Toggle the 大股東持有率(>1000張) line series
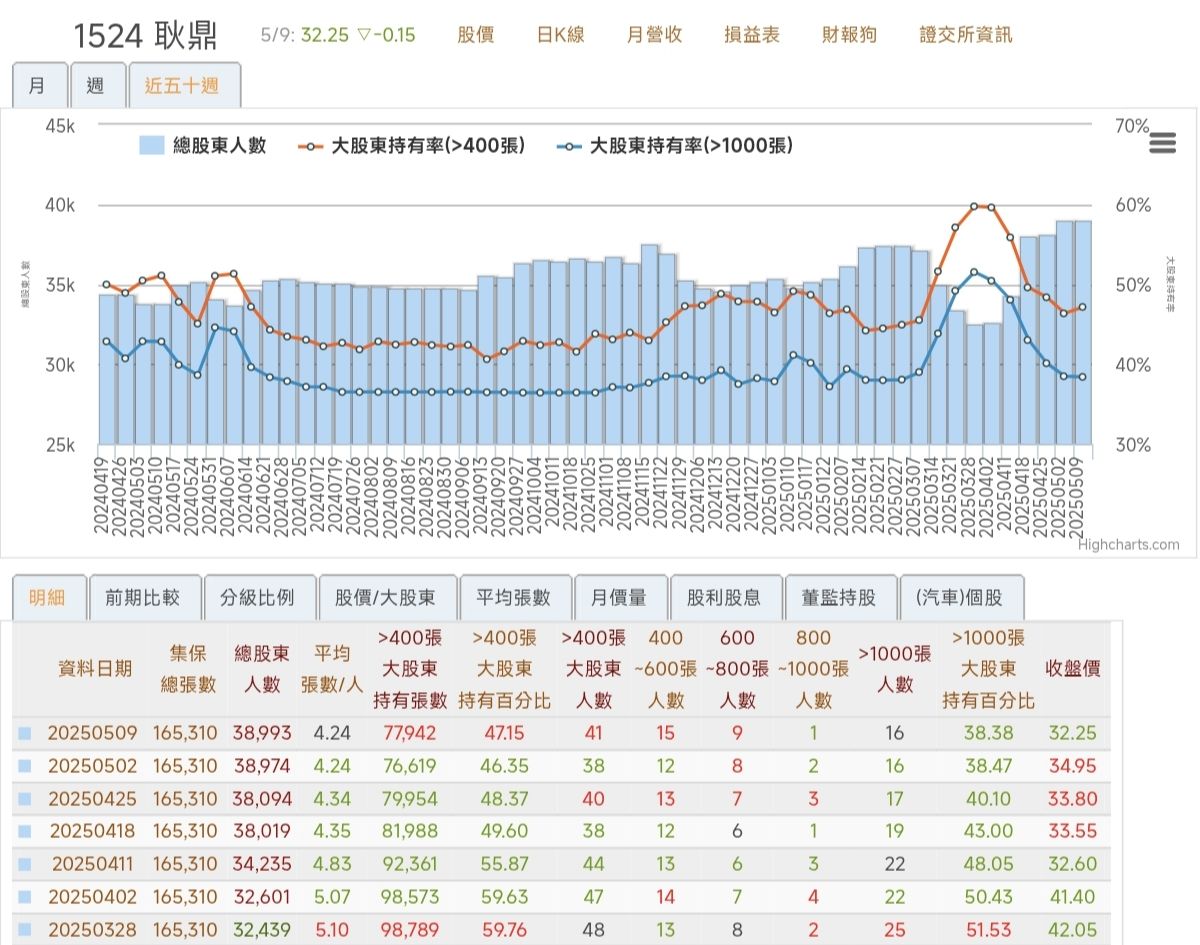The image size is (1200, 945). coord(676,146)
